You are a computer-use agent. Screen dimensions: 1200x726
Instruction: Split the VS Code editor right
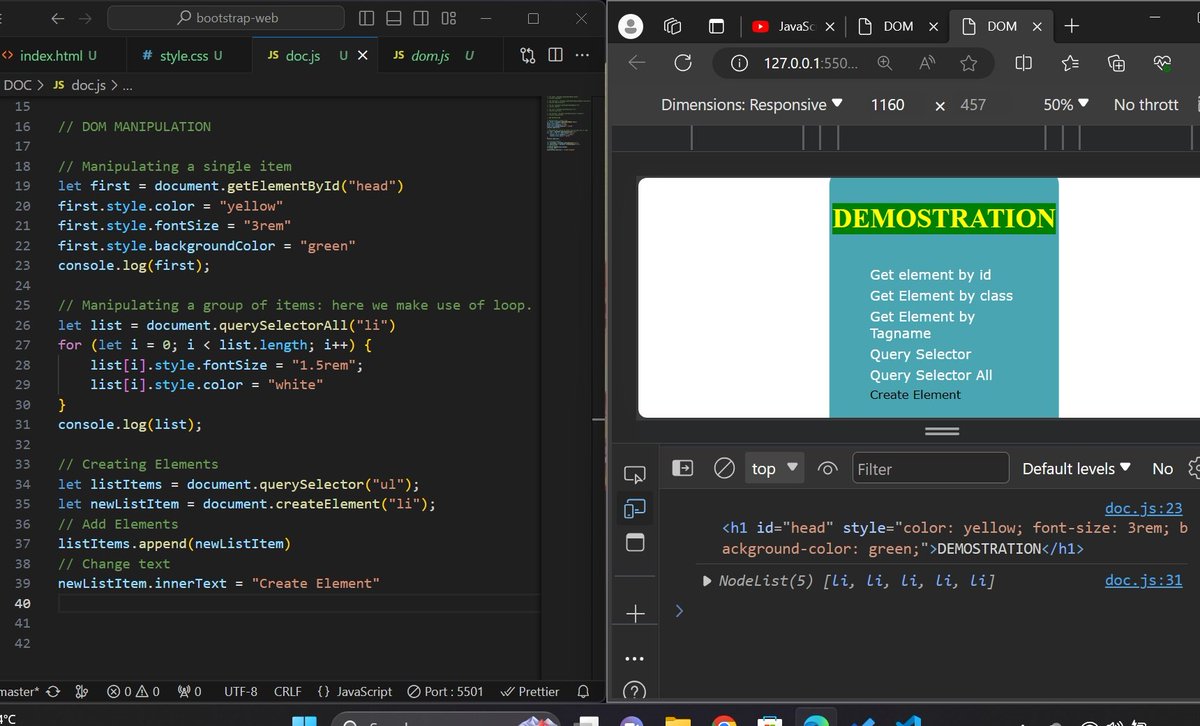555,56
